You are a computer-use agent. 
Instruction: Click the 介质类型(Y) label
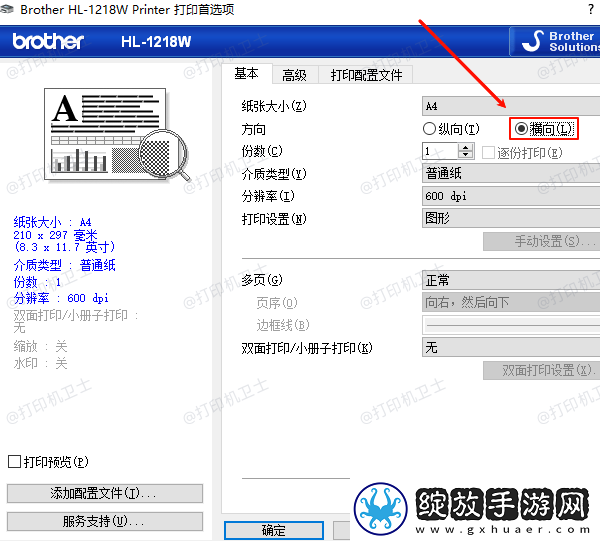coord(274,174)
